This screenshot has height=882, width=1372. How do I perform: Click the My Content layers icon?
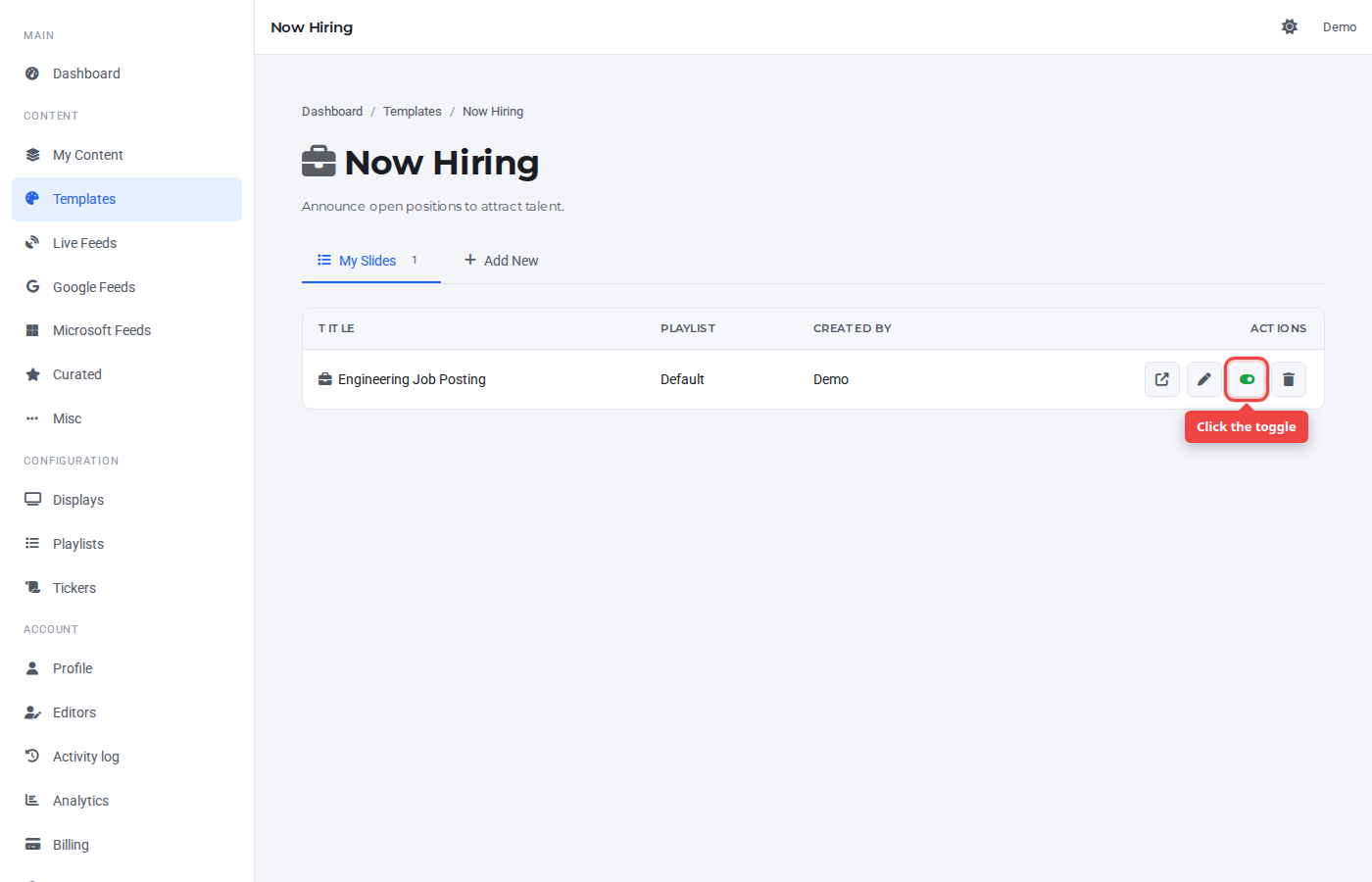32,155
